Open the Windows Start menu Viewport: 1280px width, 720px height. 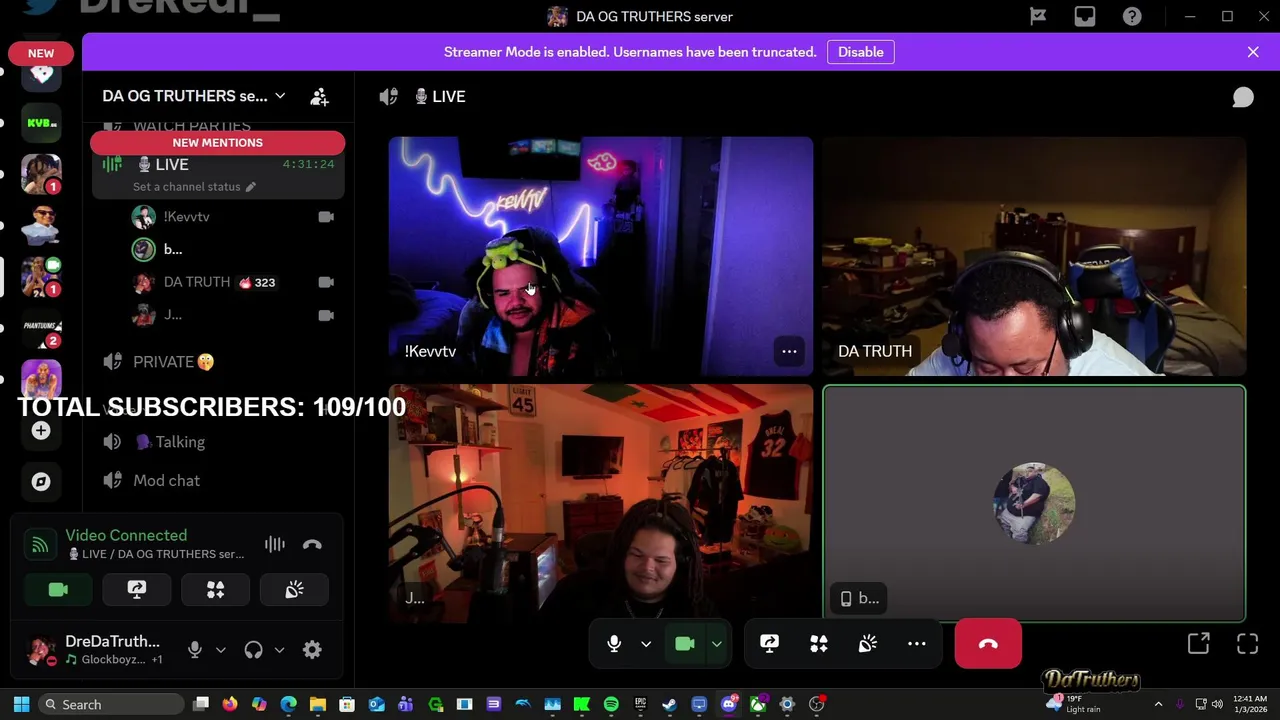pos(21,704)
